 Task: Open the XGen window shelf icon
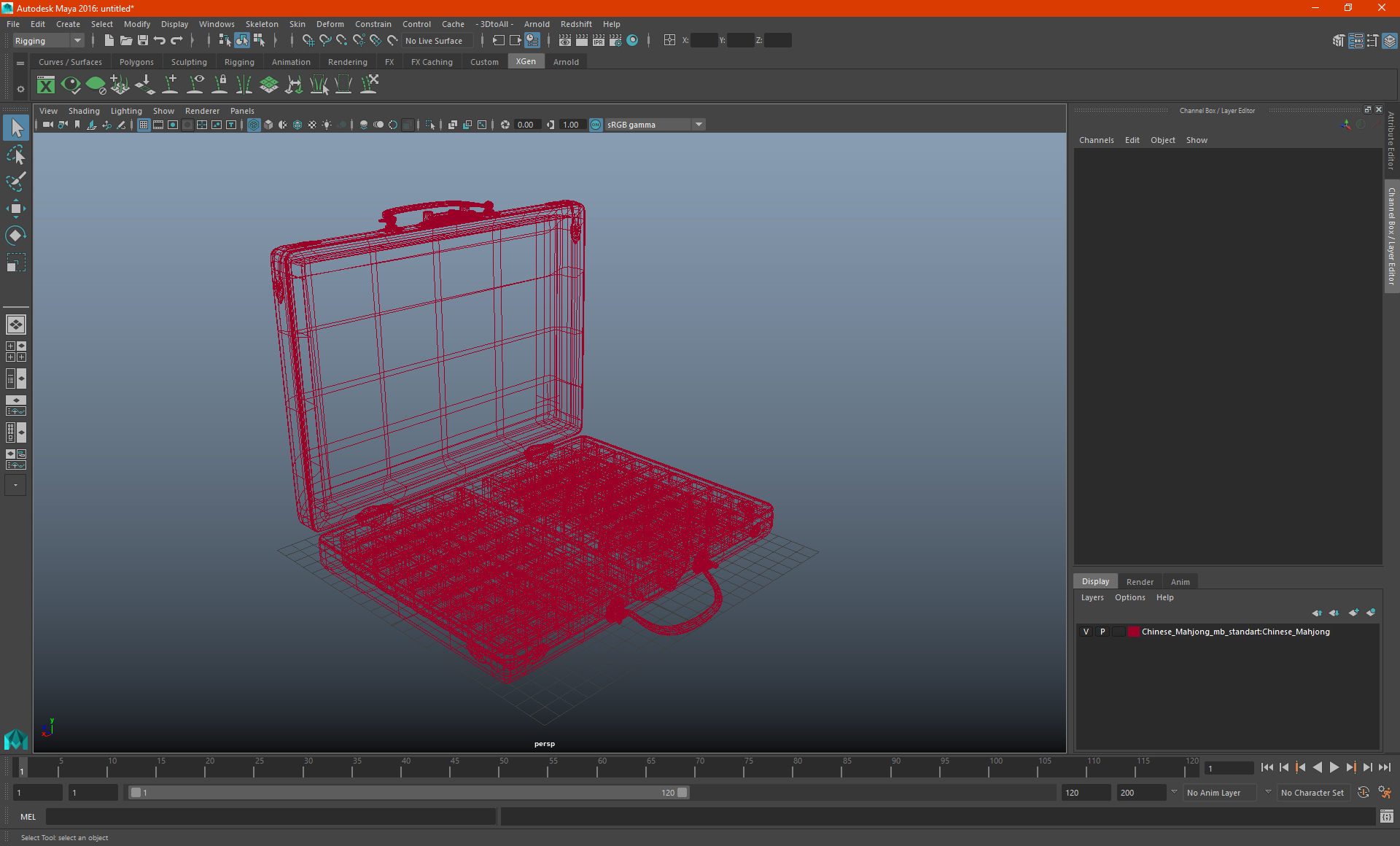tap(46, 85)
